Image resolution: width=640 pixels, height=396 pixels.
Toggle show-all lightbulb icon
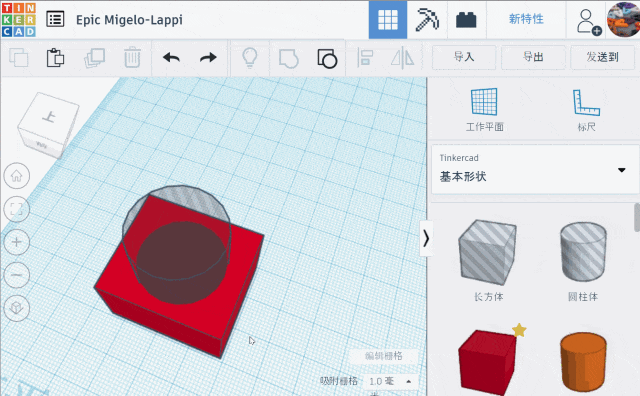(x=250, y=58)
